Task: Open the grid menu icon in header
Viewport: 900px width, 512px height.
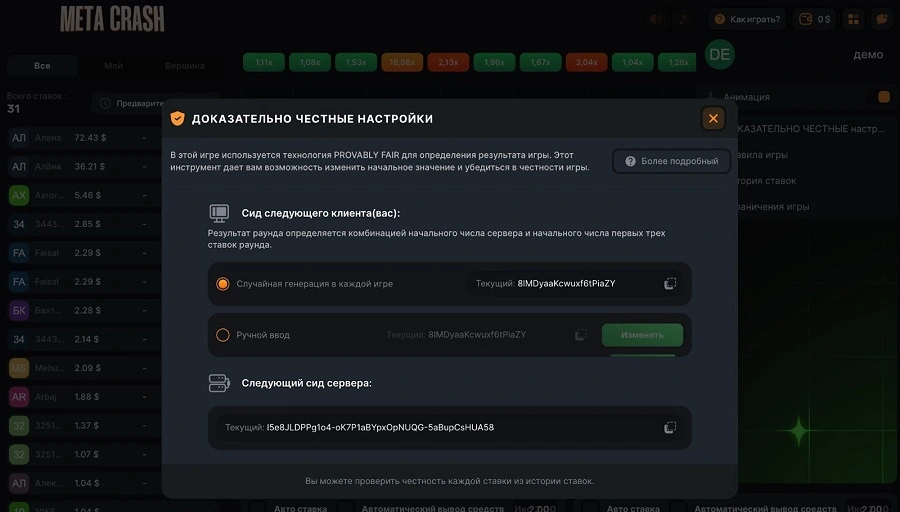Action: point(854,19)
